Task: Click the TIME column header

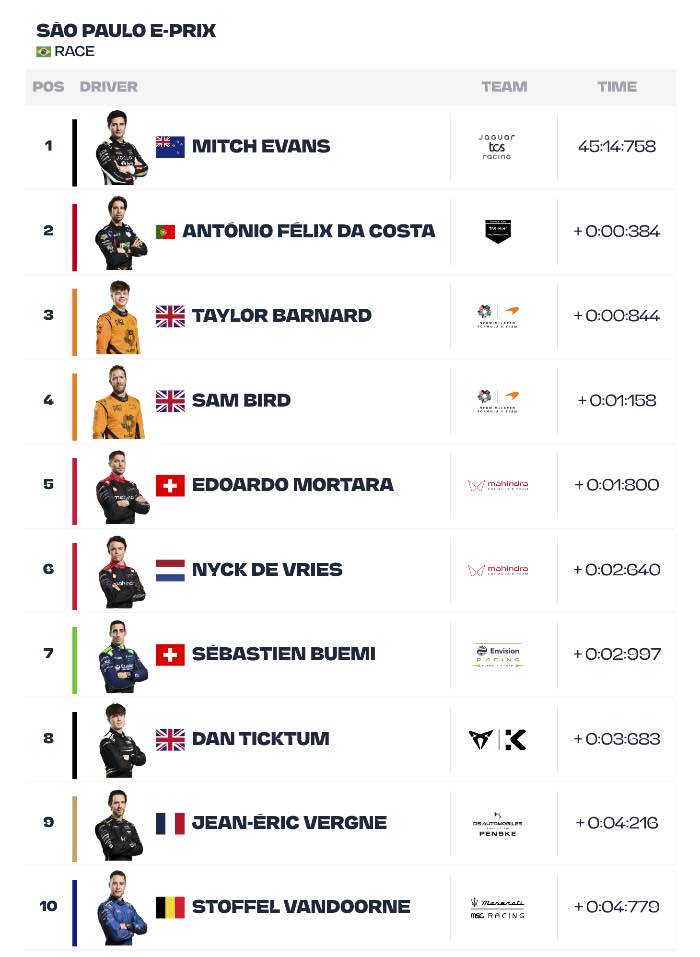Action: (617, 87)
